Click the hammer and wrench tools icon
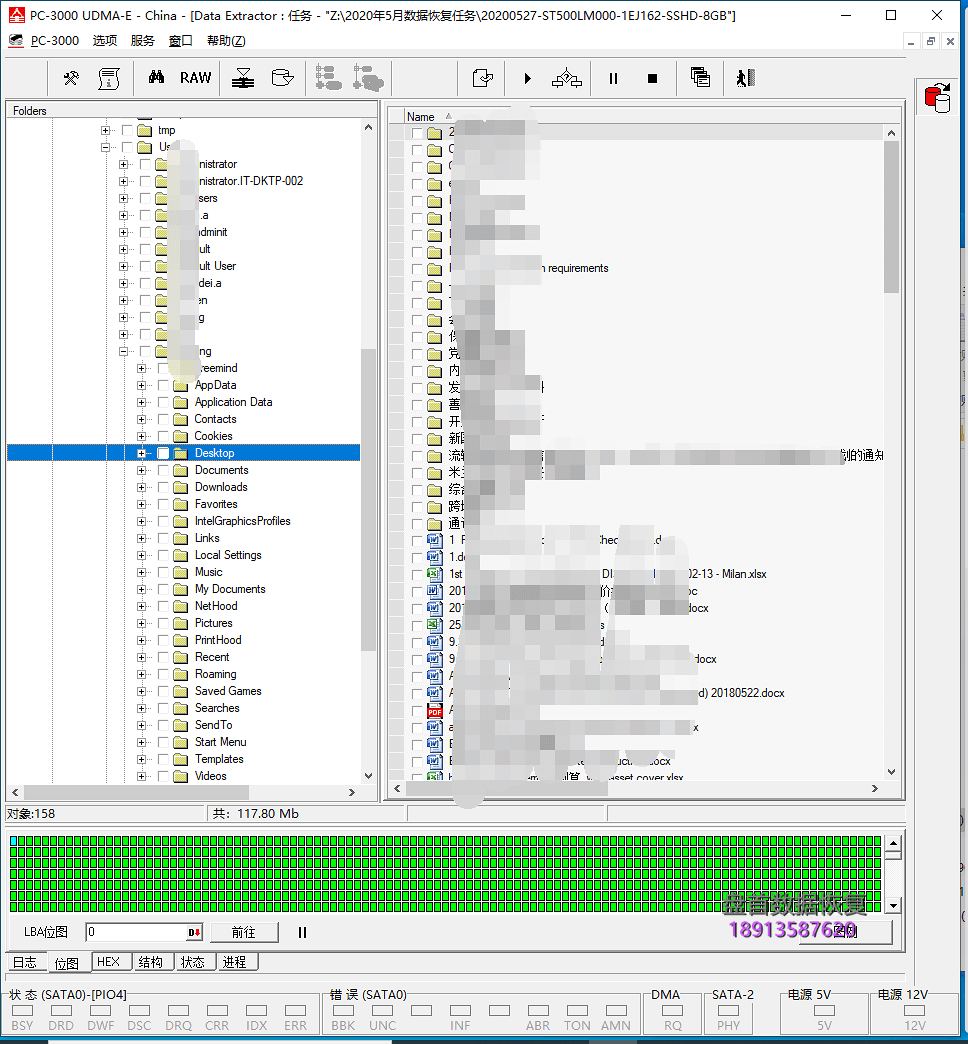Viewport: 968px width, 1044px height. click(71, 79)
